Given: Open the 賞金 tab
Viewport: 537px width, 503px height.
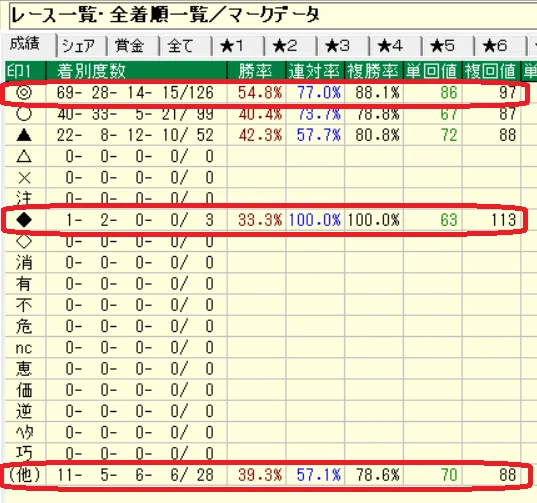Looking at the screenshot, I should 133,46.
